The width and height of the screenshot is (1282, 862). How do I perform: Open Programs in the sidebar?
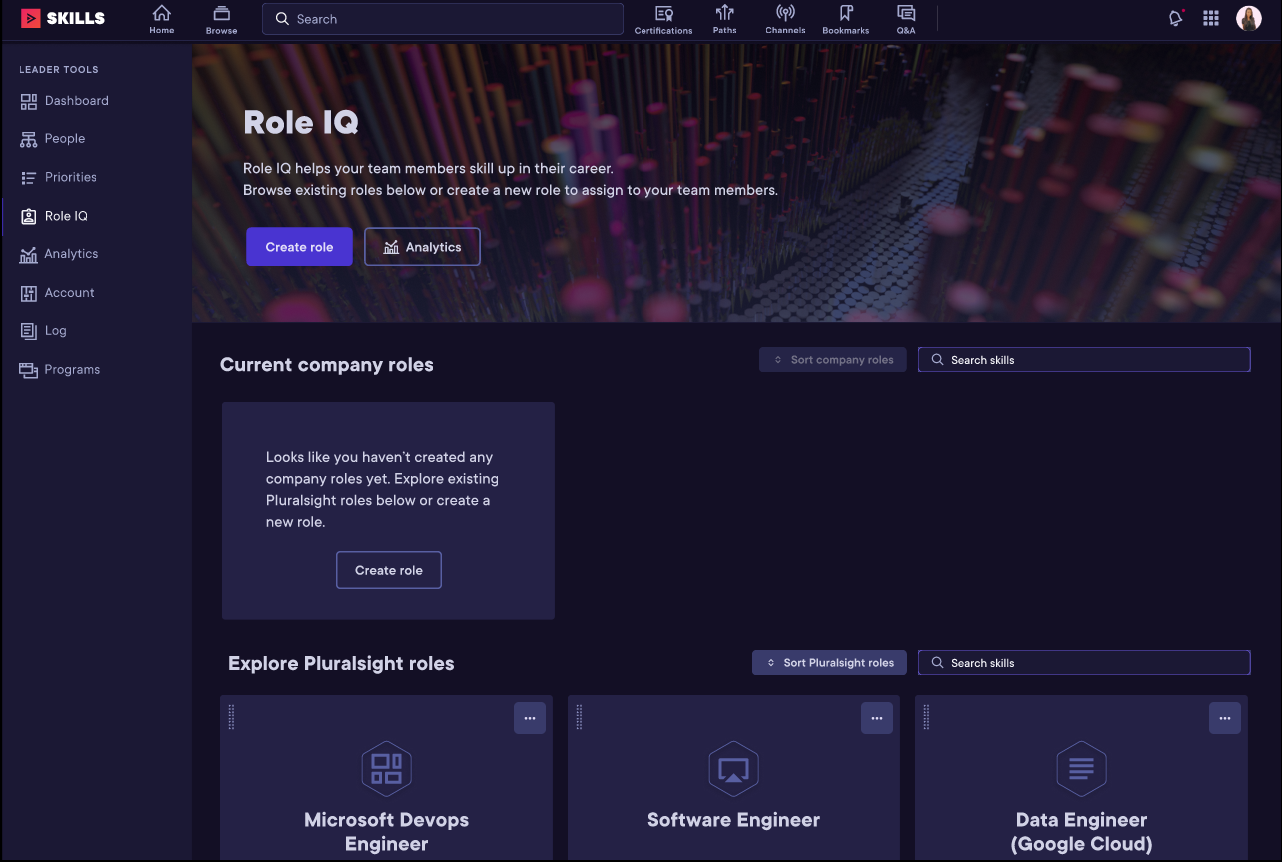tap(60, 370)
